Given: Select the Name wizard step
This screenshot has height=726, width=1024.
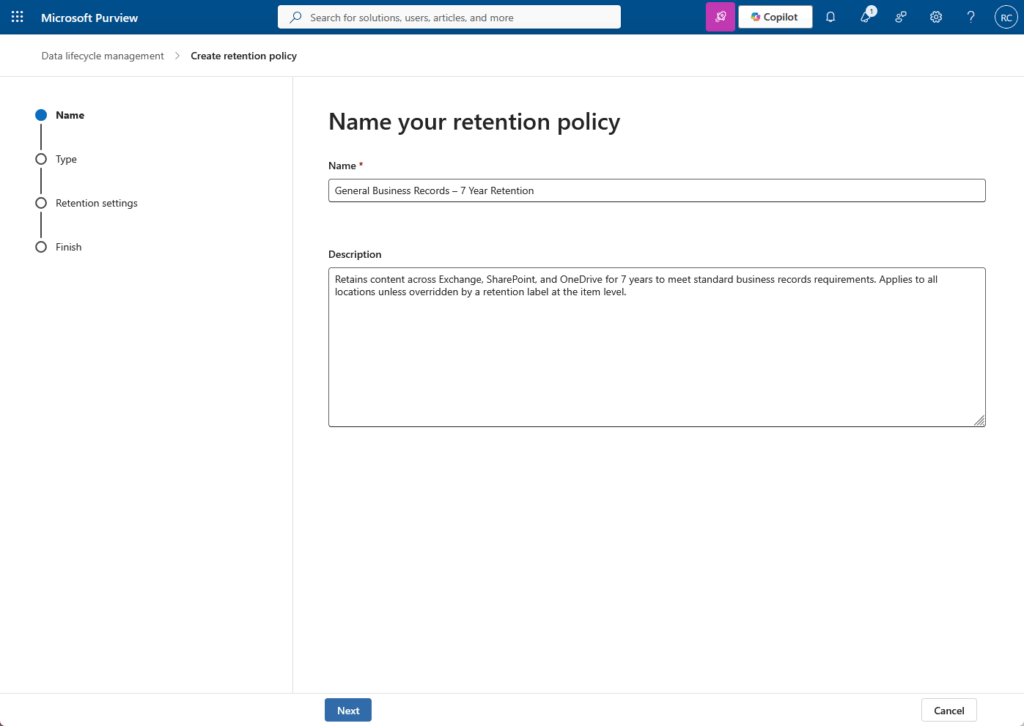Looking at the screenshot, I should pyautogui.click(x=60, y=115).
